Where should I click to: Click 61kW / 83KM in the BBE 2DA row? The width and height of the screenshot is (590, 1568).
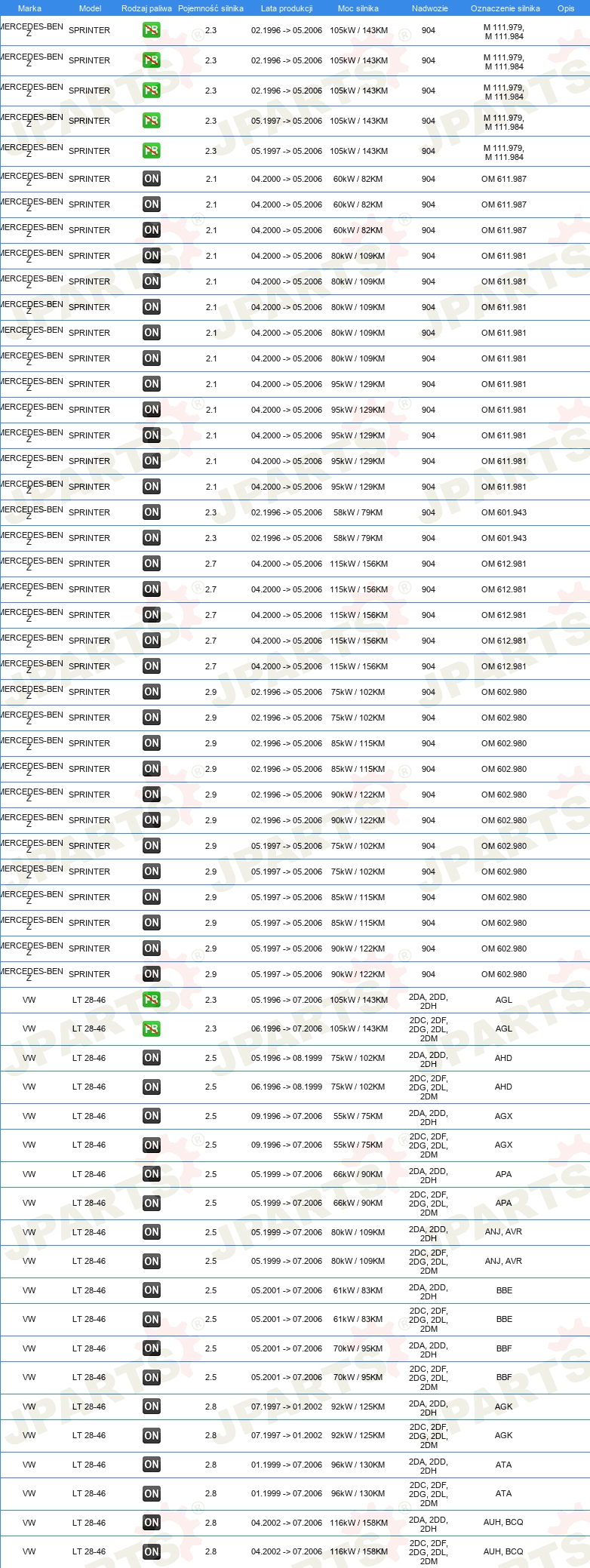358,1290
